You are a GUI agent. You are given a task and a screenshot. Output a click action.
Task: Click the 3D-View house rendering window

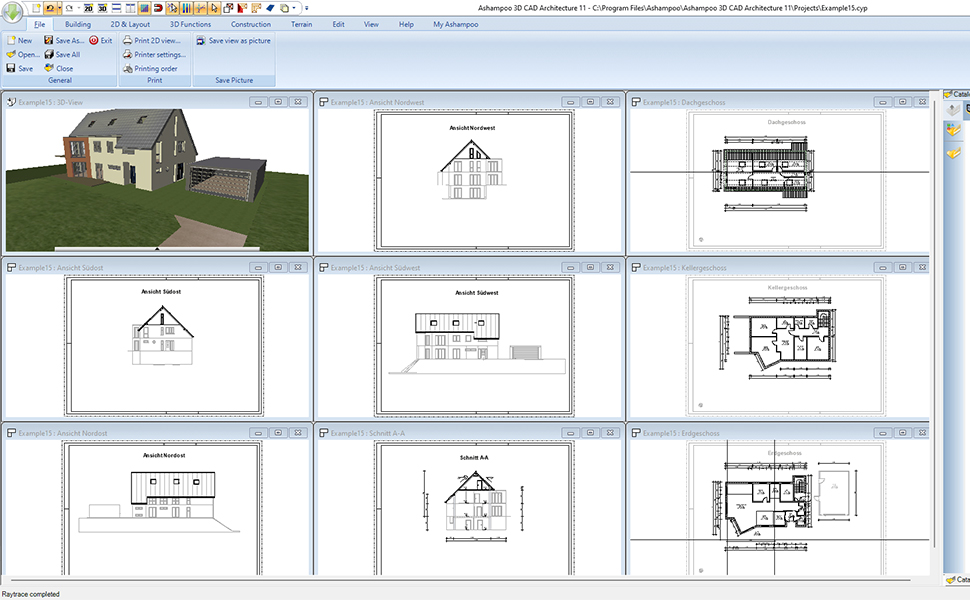point(157,180)
